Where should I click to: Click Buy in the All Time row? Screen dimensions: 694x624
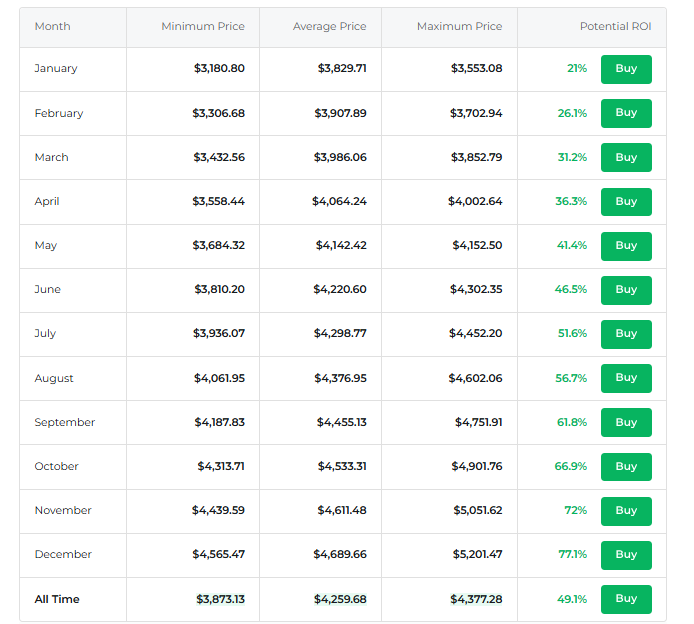(x=626, y=599)
